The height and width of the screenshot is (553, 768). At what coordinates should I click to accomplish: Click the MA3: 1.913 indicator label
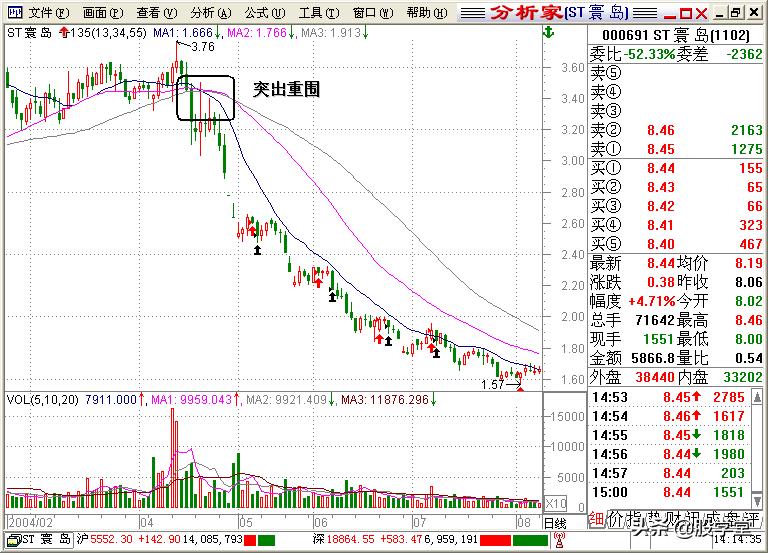pyautogui.click(x=335, y=33)
